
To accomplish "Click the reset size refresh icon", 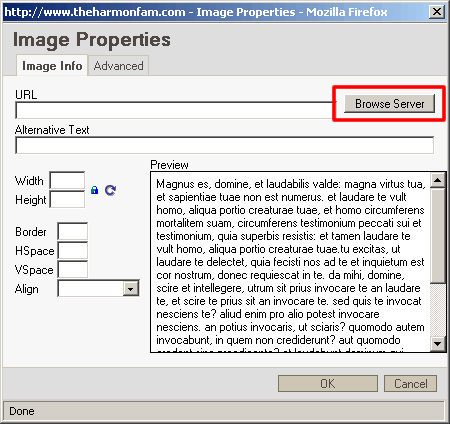I will coord(110,190).
